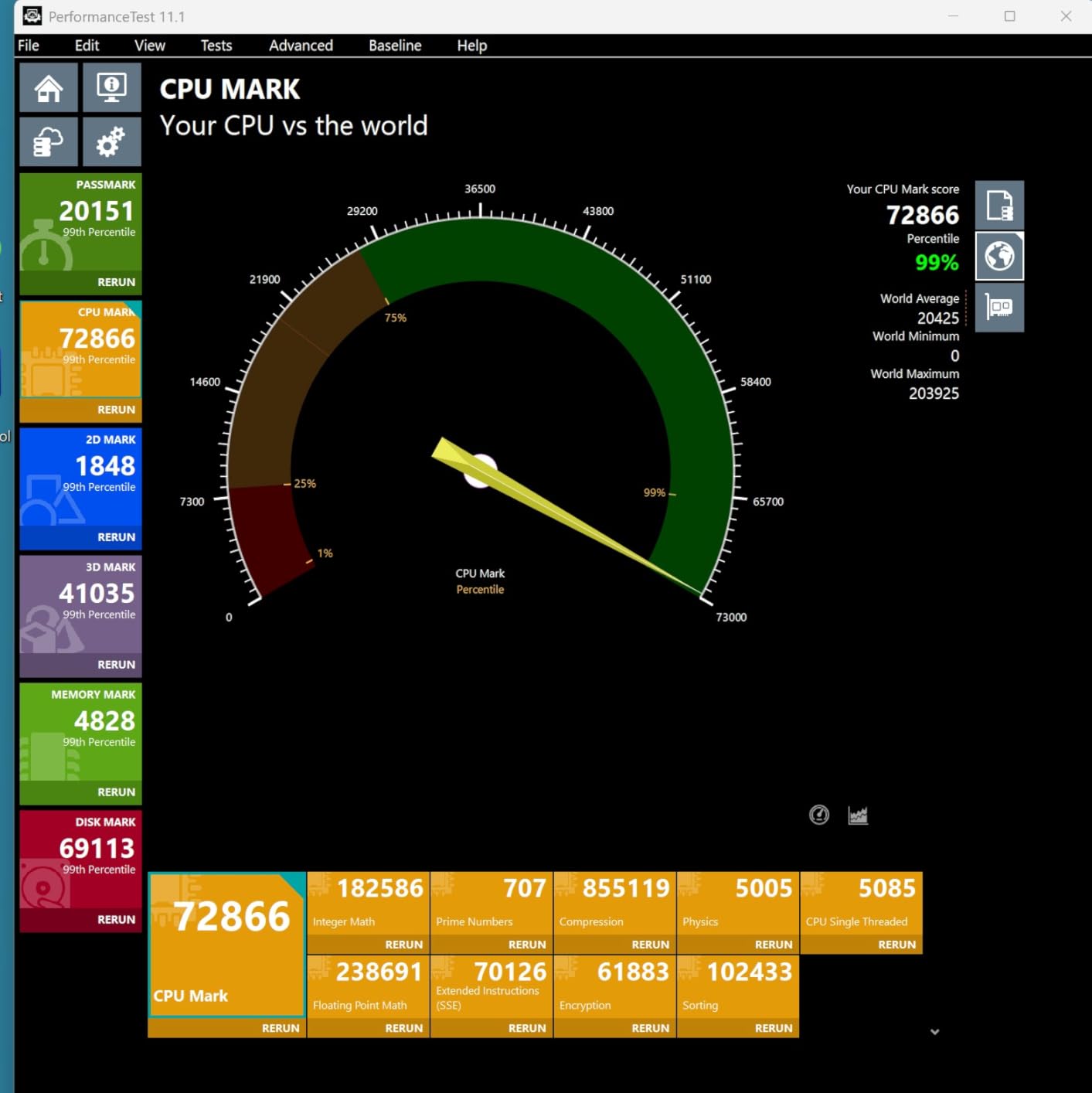Switch to the distribution chart view icon
Viewport: 1092px width, 1093px height.
(858, 815)
